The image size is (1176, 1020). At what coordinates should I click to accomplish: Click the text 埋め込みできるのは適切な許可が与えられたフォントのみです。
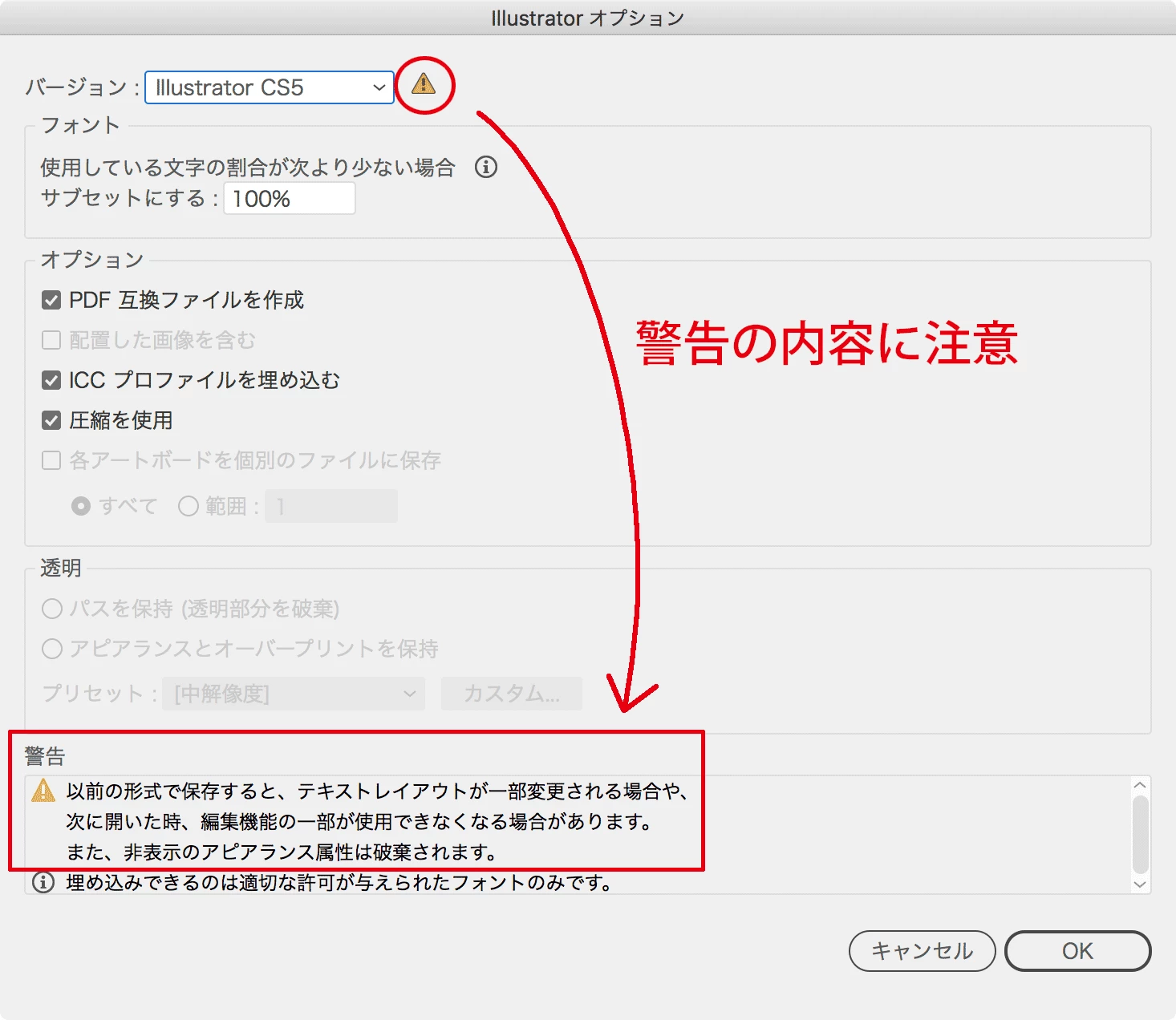(341, 883)
